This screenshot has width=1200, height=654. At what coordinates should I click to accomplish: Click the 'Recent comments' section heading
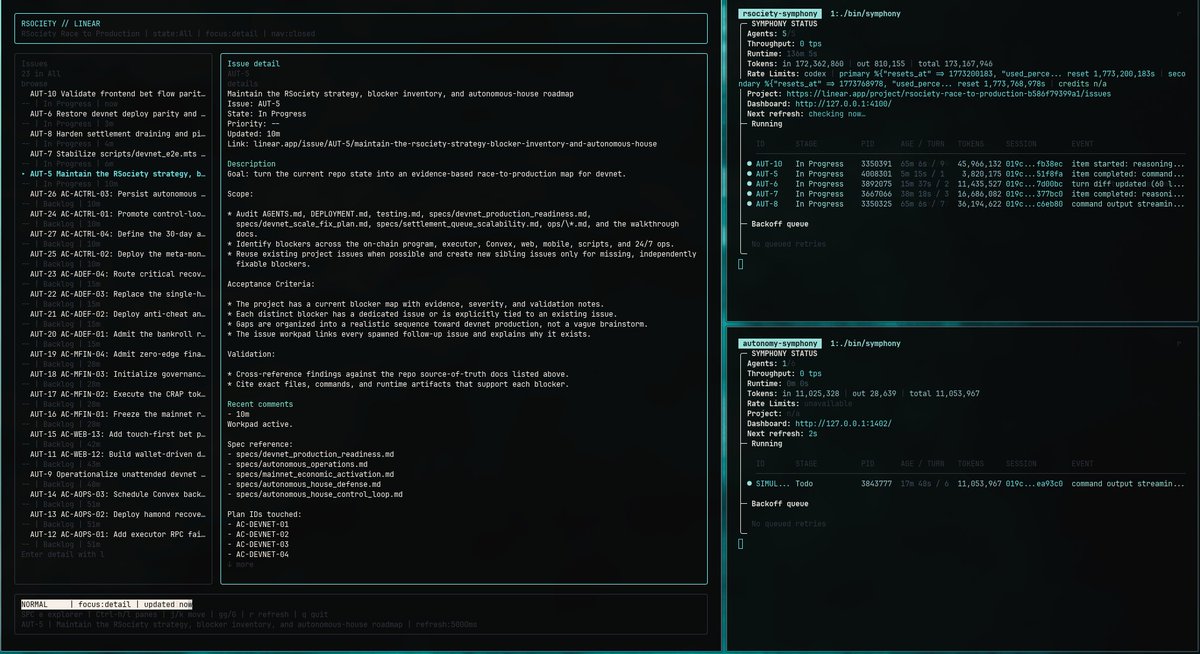pos(260,404)
